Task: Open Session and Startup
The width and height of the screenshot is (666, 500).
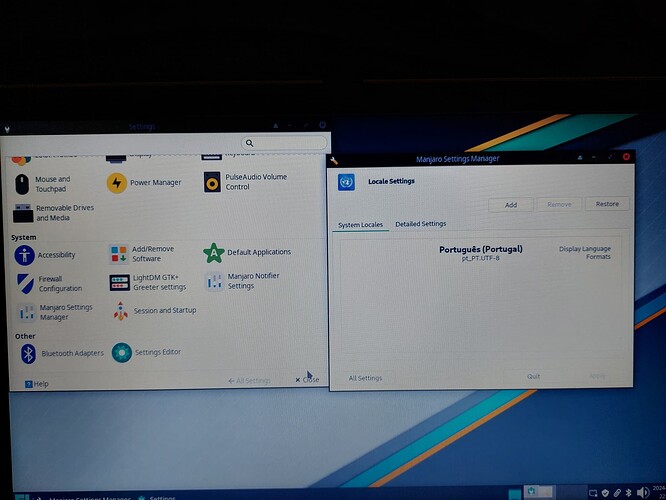Action: pos(154,311)
